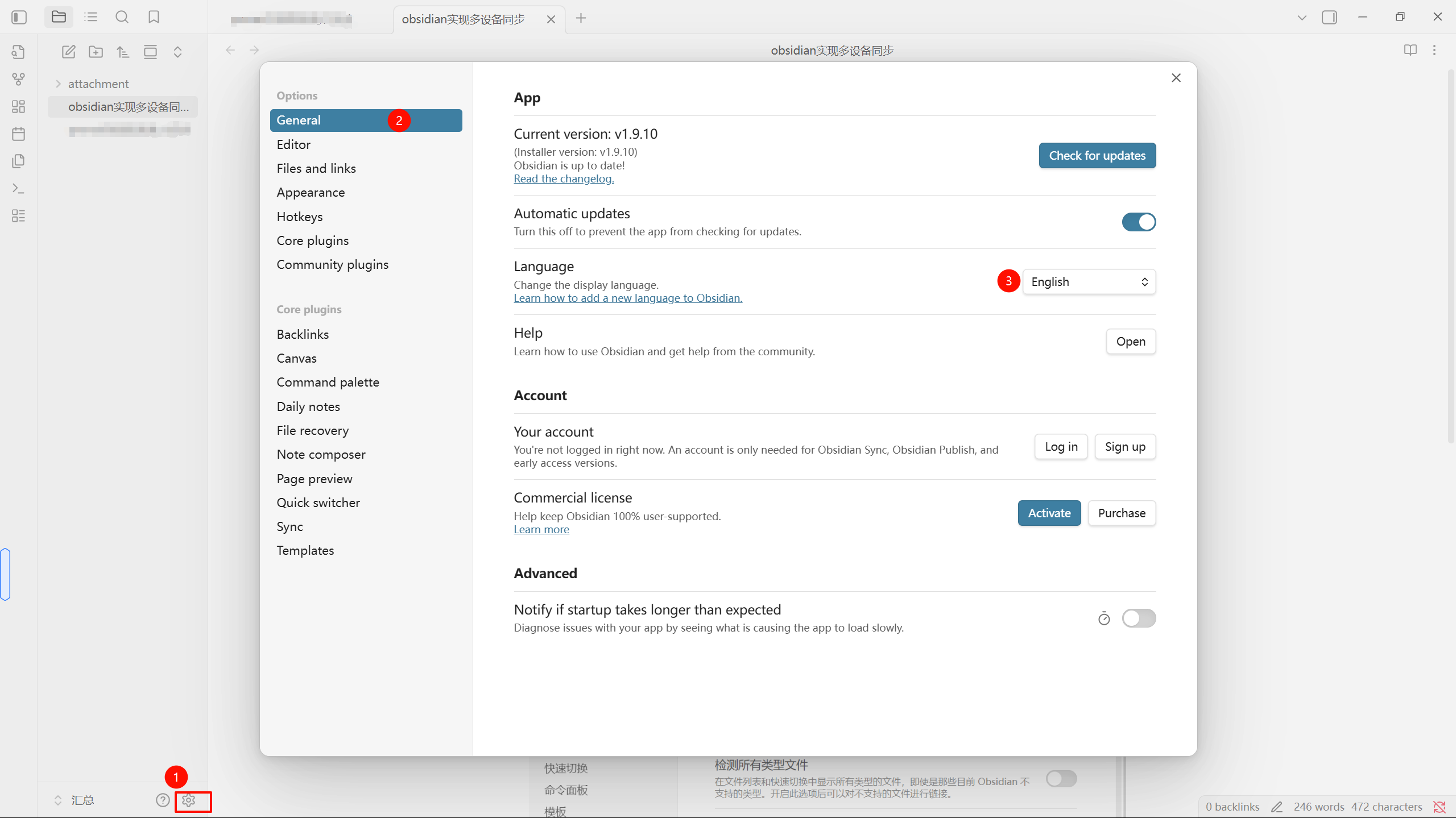Create new canvas ribbon icon
Image resolution: width=1456 pixels, height=818 pixels.
click(18, 107)
